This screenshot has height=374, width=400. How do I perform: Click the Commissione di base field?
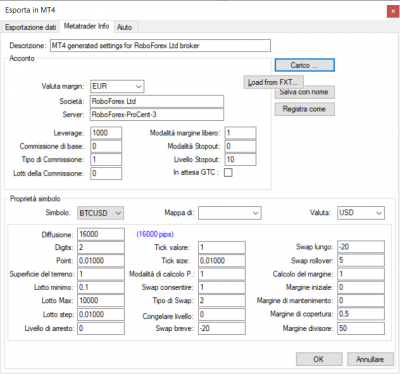(106, 146)
